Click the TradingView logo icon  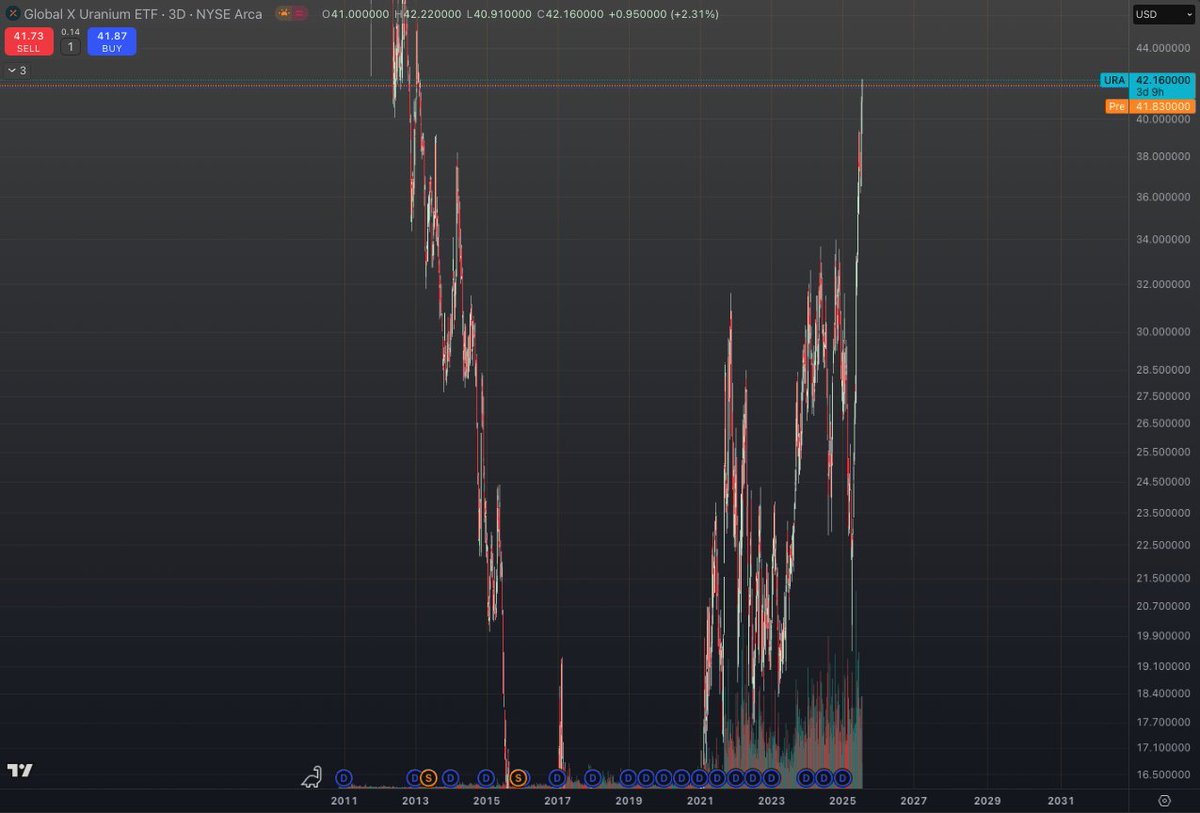[19, 770]
